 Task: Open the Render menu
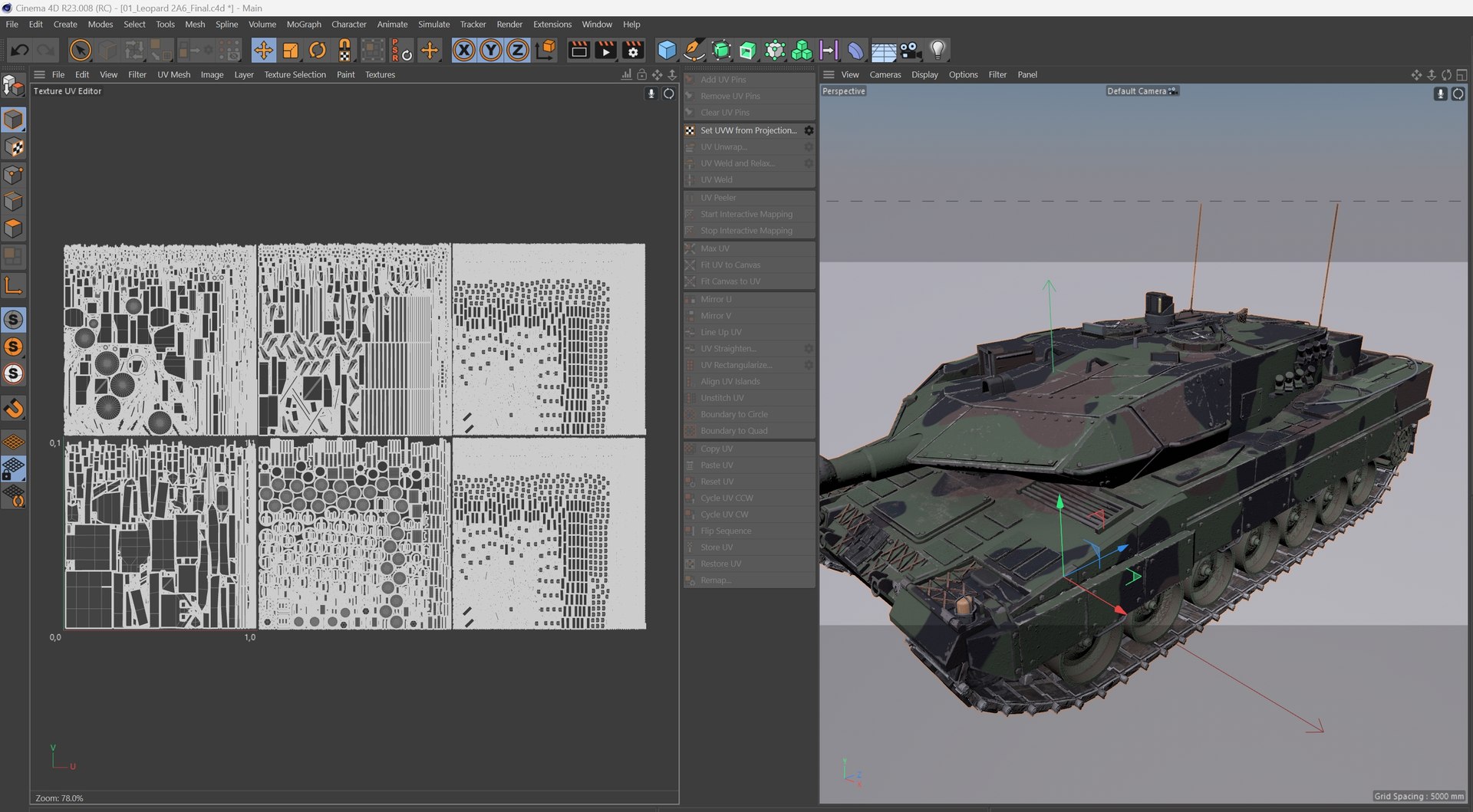point(509,25)
